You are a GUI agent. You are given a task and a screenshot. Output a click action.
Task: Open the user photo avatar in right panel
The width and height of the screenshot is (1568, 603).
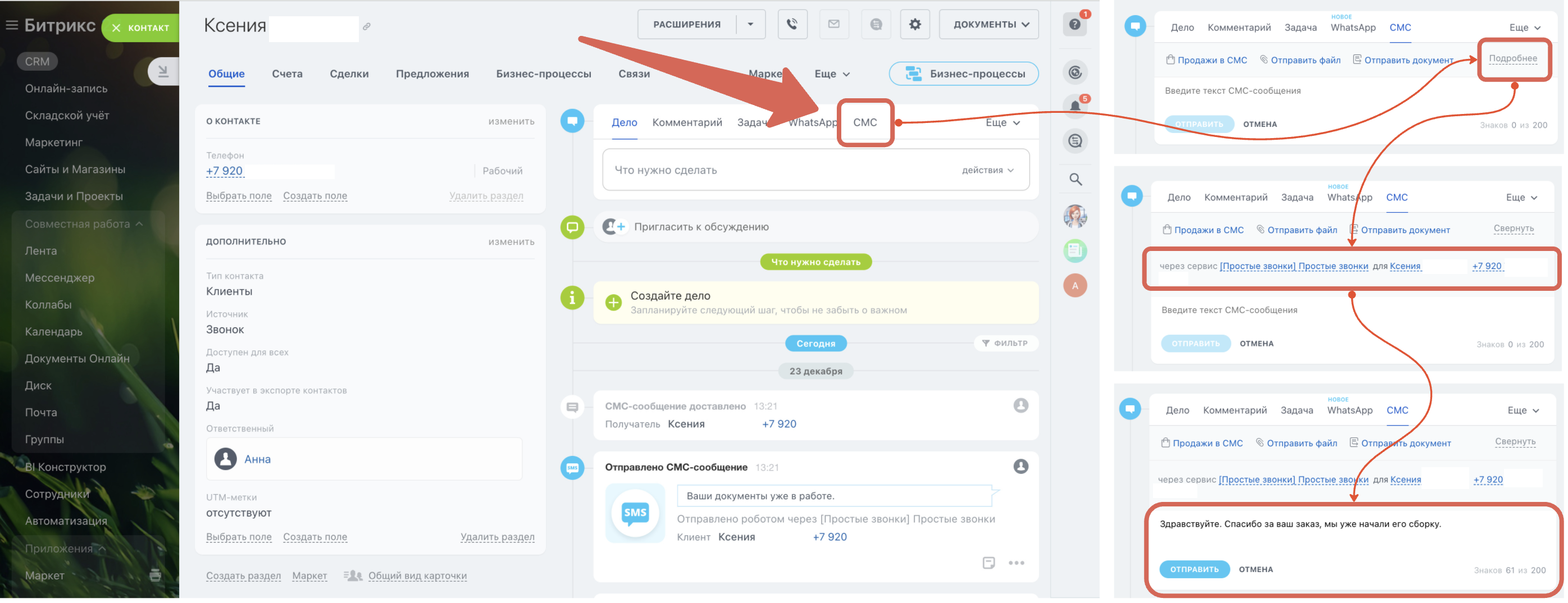point(1075,217)
